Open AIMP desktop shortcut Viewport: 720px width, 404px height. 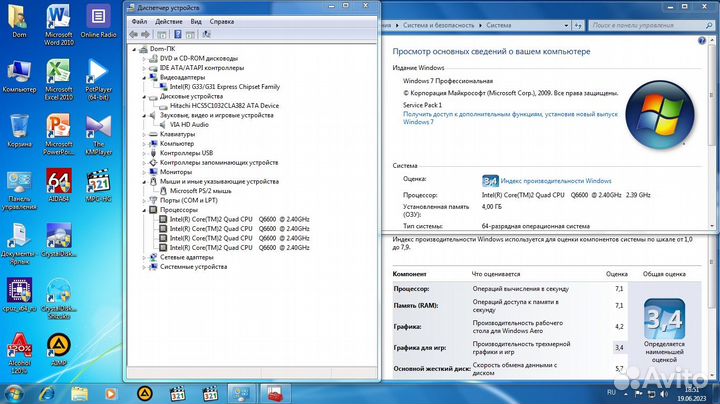click(59, 350)
